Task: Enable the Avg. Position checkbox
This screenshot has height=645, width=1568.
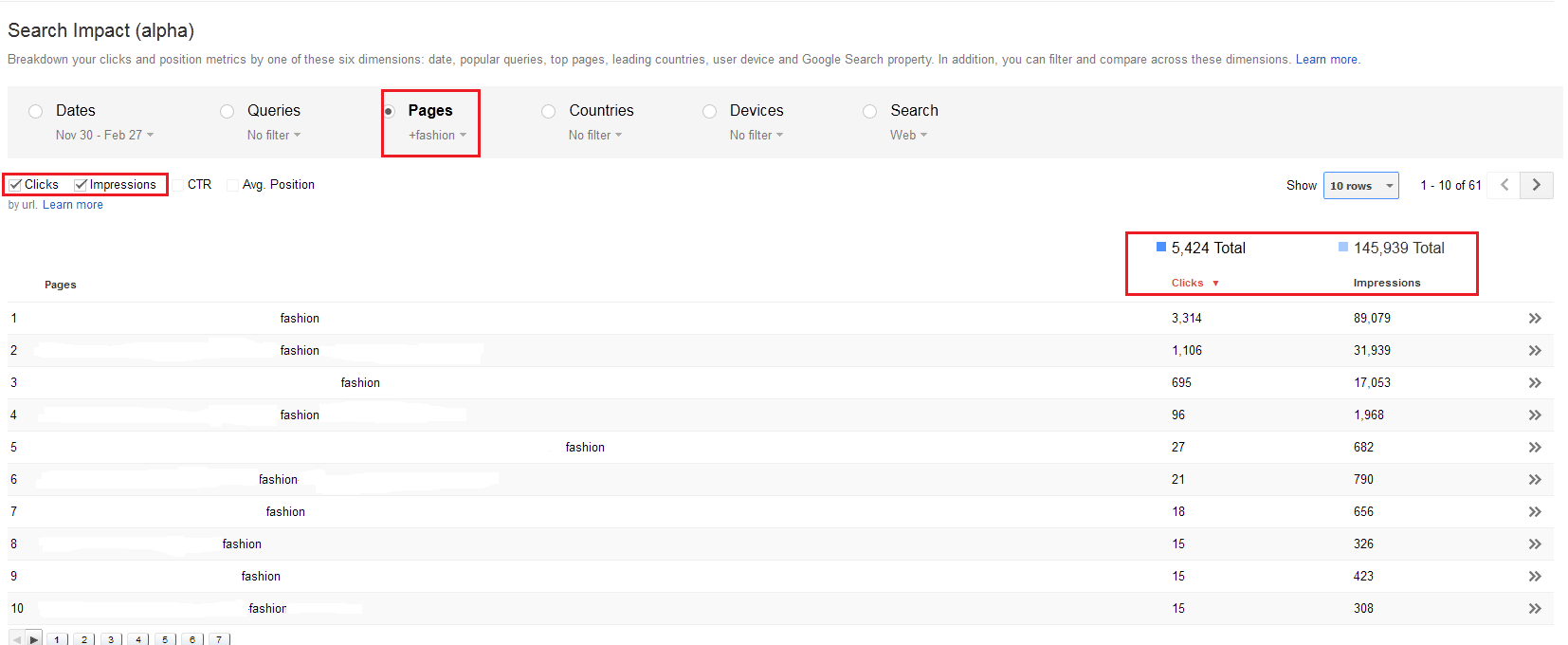Action: (x=233, y=185)
